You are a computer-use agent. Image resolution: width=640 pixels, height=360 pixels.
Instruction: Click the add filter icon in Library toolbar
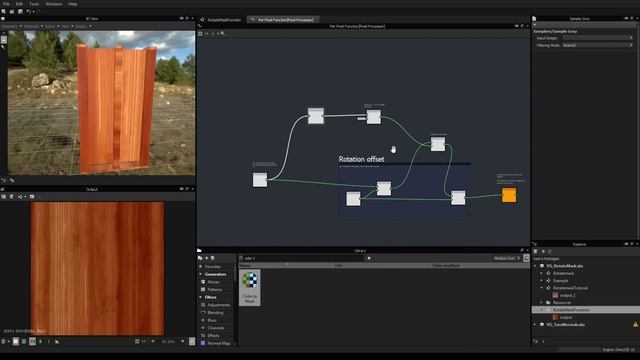coord(207,258)
